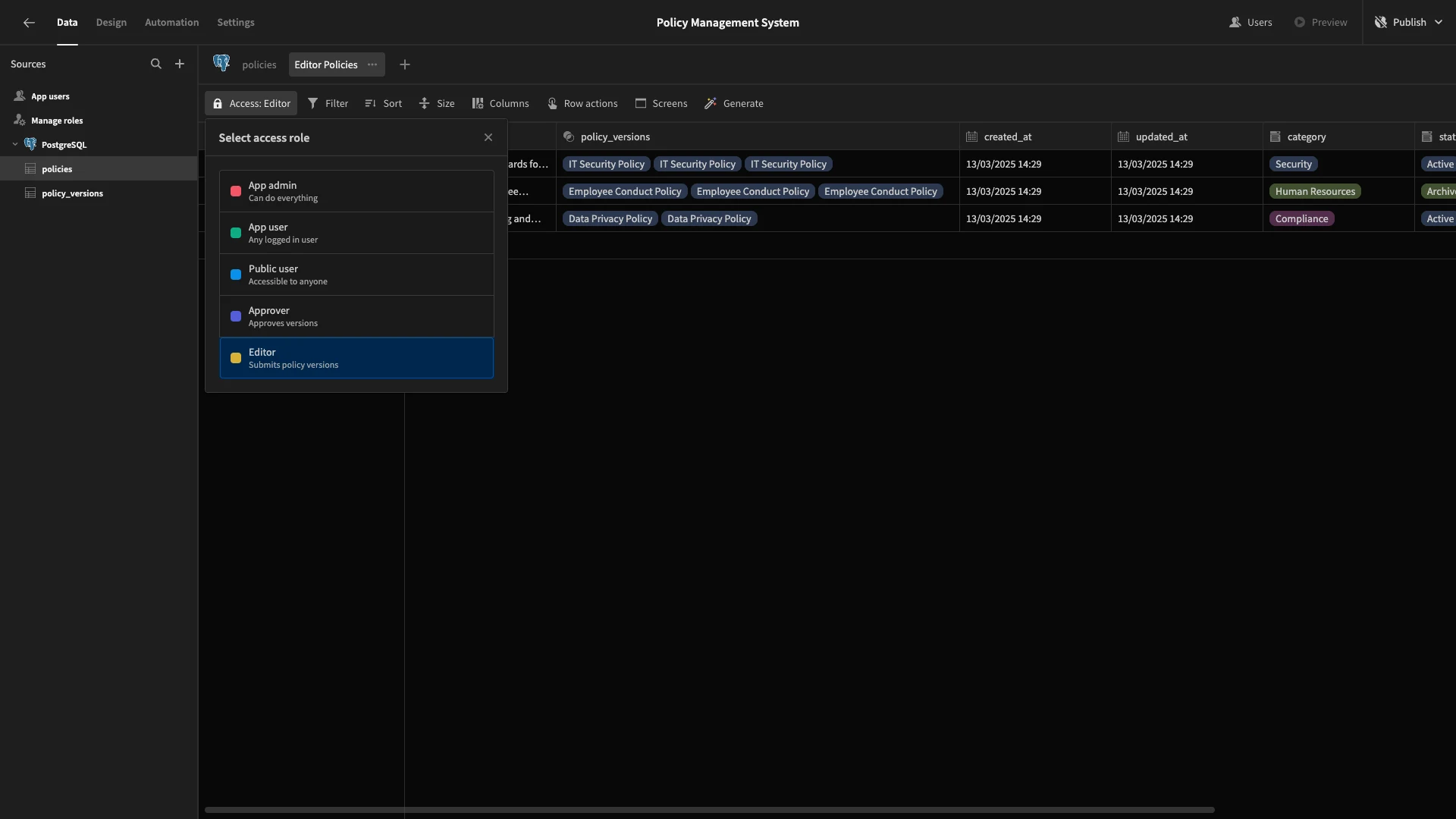Search data sources with magnifier icon

coord(155,64)
